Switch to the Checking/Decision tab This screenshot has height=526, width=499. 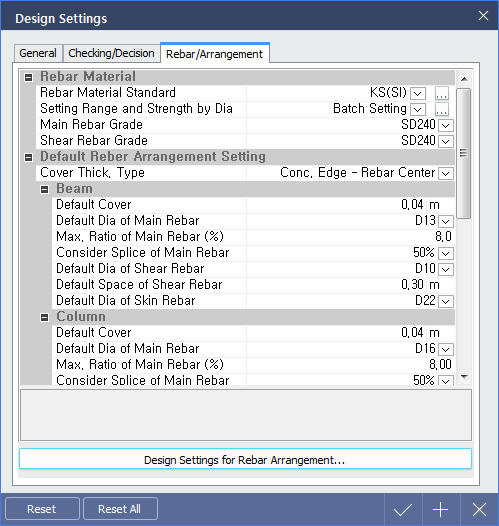[x=111, y=53]
